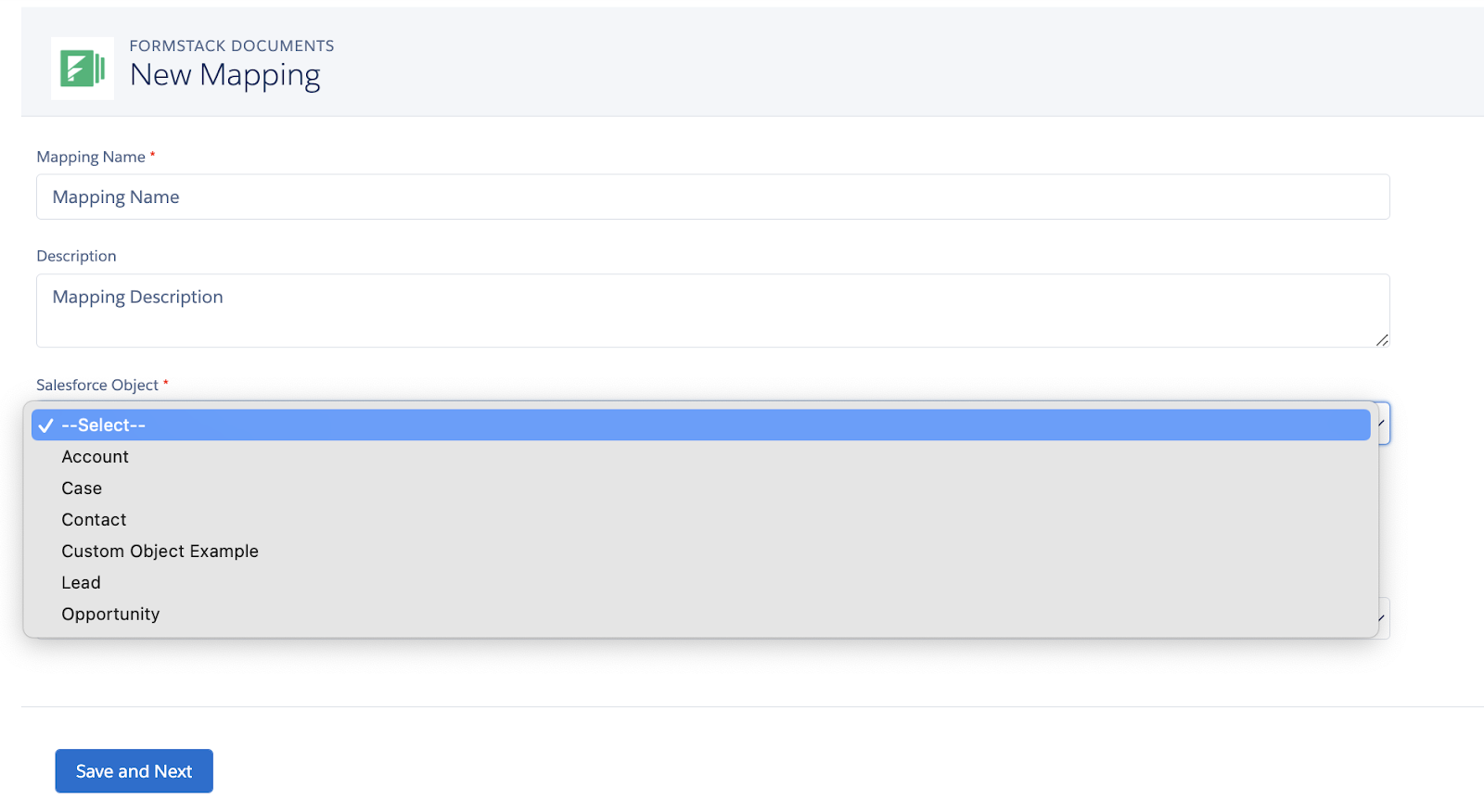Image resolution: width=1484 pixels, height=812 pixels.
Task: Click the red asterisk beside Mapping Name
Action: [x=152, y=155]
